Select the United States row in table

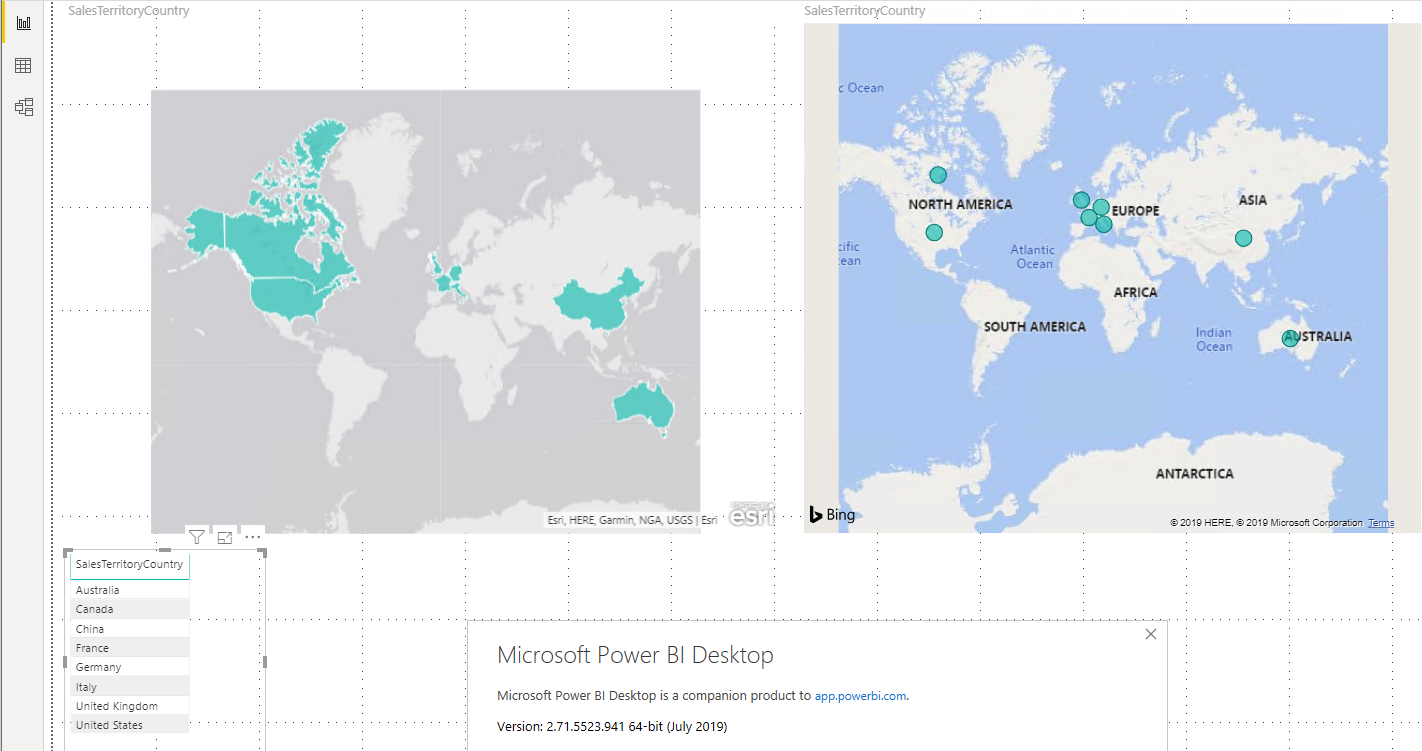(129, 725)
